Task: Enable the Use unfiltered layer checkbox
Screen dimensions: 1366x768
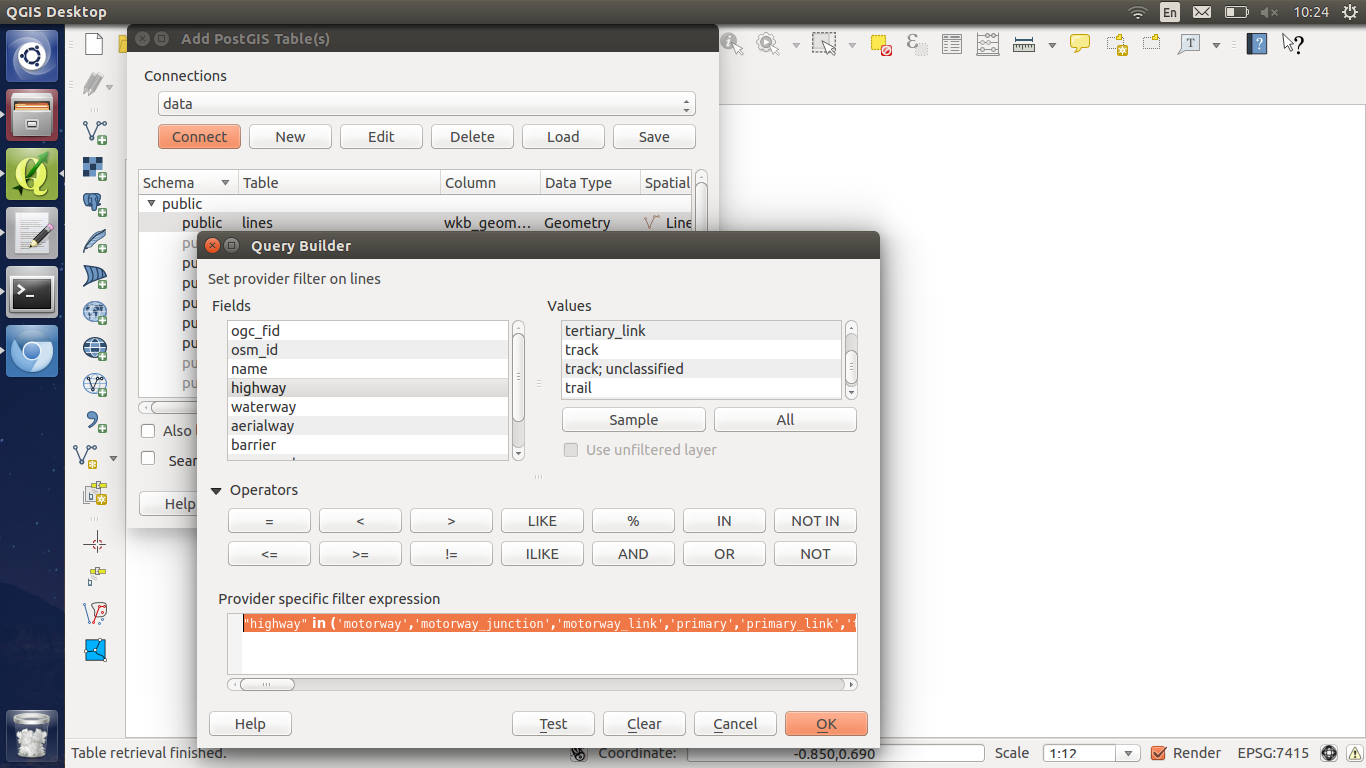Action: tap(571, 450)
